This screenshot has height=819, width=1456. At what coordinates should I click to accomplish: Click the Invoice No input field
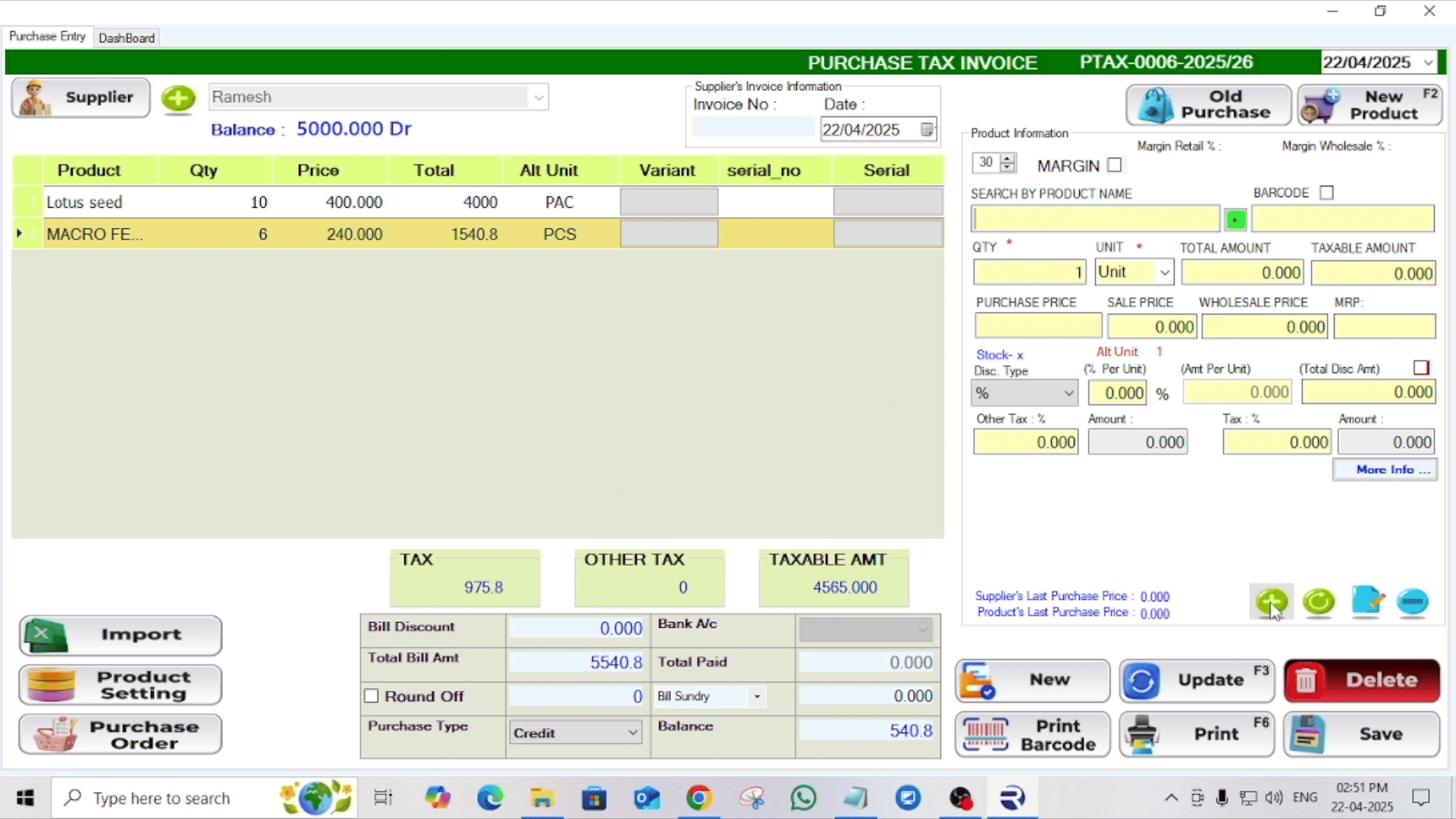752,127
